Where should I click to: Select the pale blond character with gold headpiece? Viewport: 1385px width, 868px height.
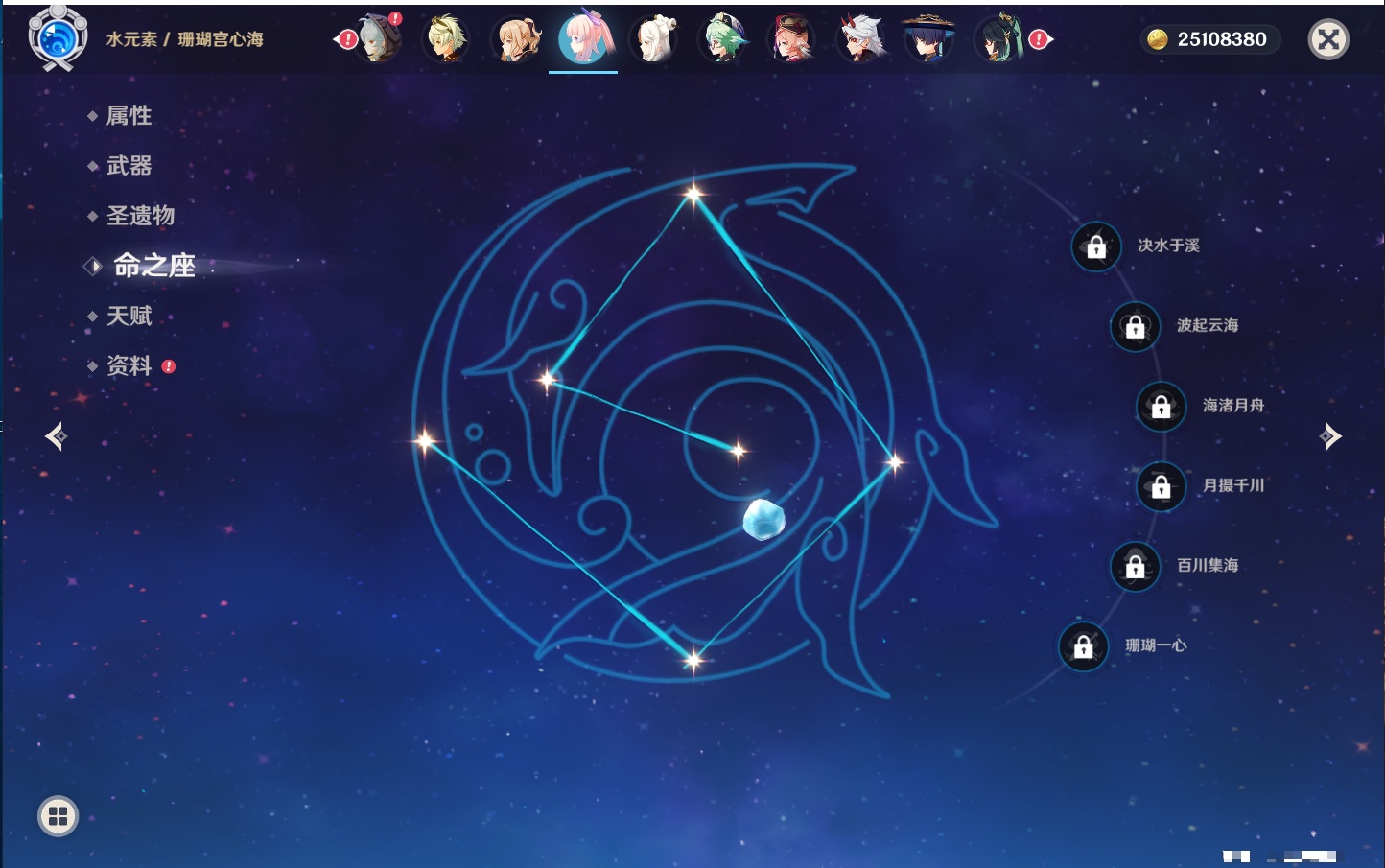pos(446,38)
